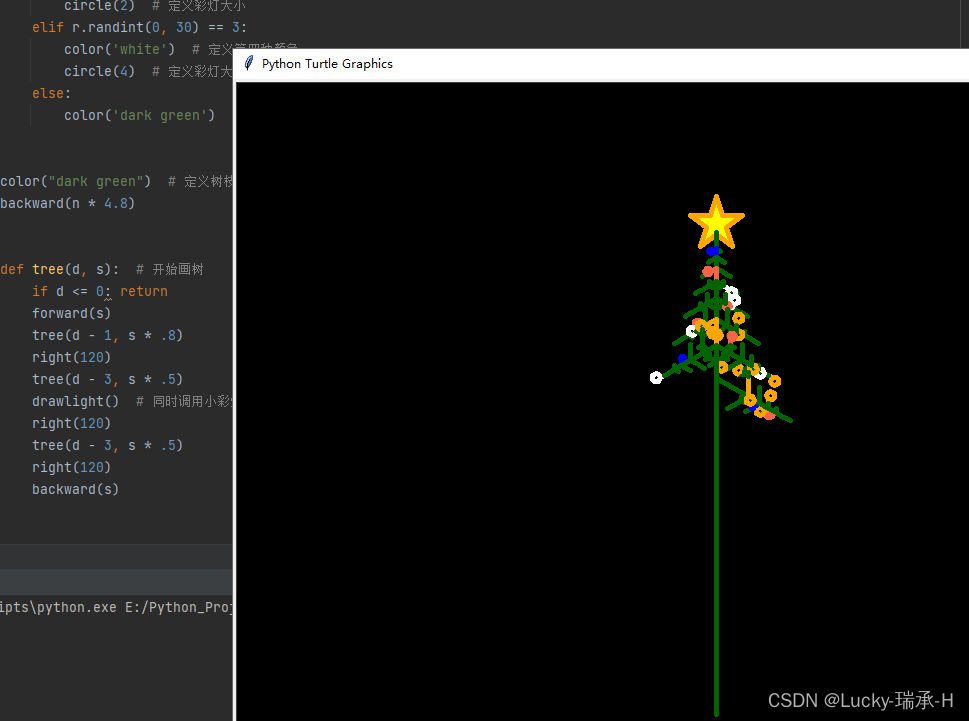
Task: Click the backward(s) code line
Action: 75,489
